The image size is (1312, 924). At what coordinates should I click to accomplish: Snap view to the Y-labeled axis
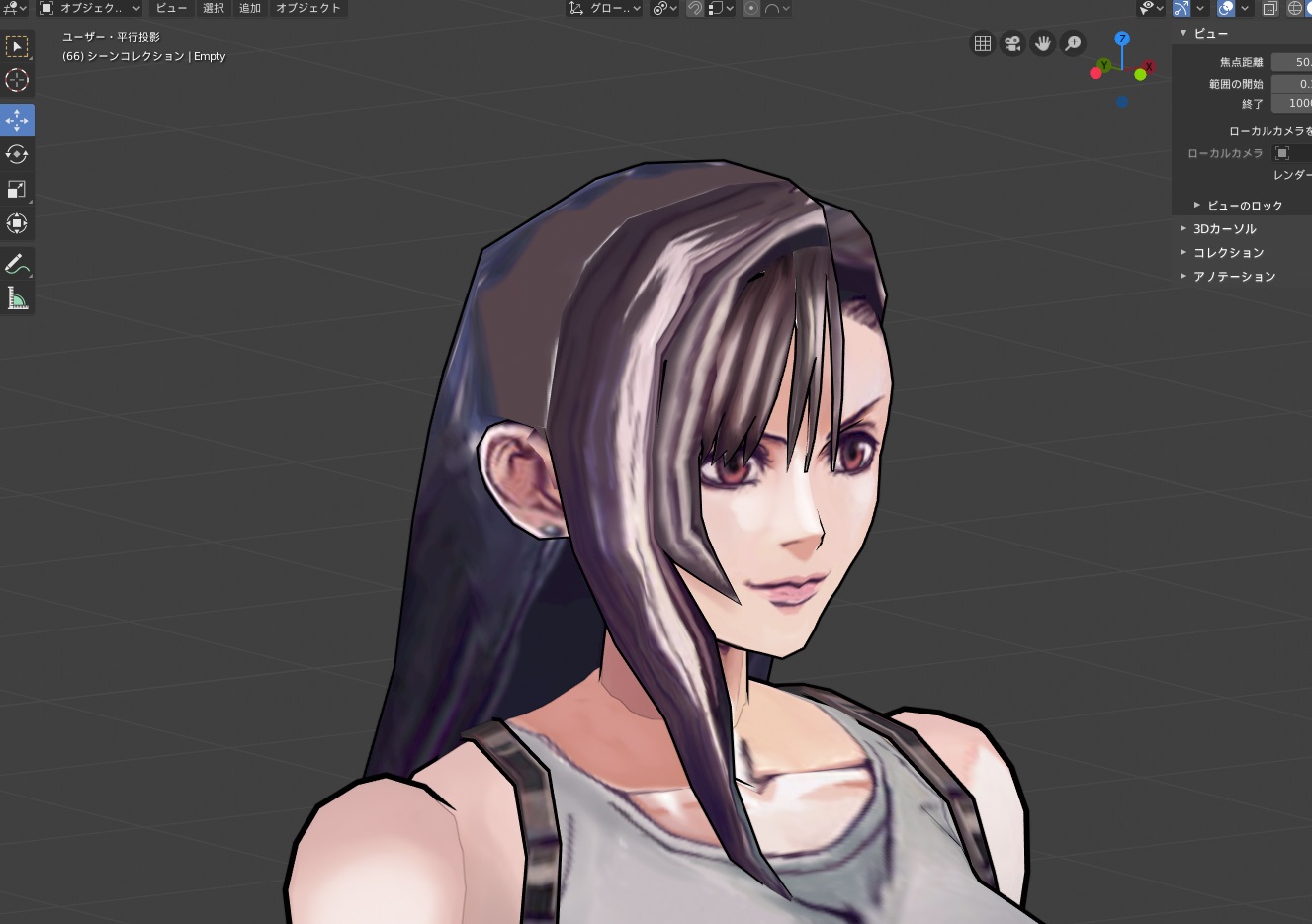[x=1104, y=65]
